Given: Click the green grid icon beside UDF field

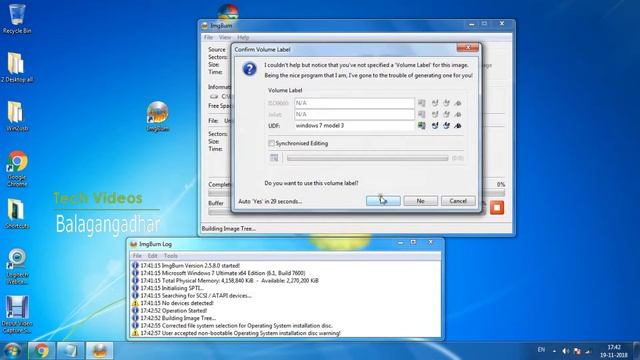Looking at the screenshot, I should click(x=422, y=126).
